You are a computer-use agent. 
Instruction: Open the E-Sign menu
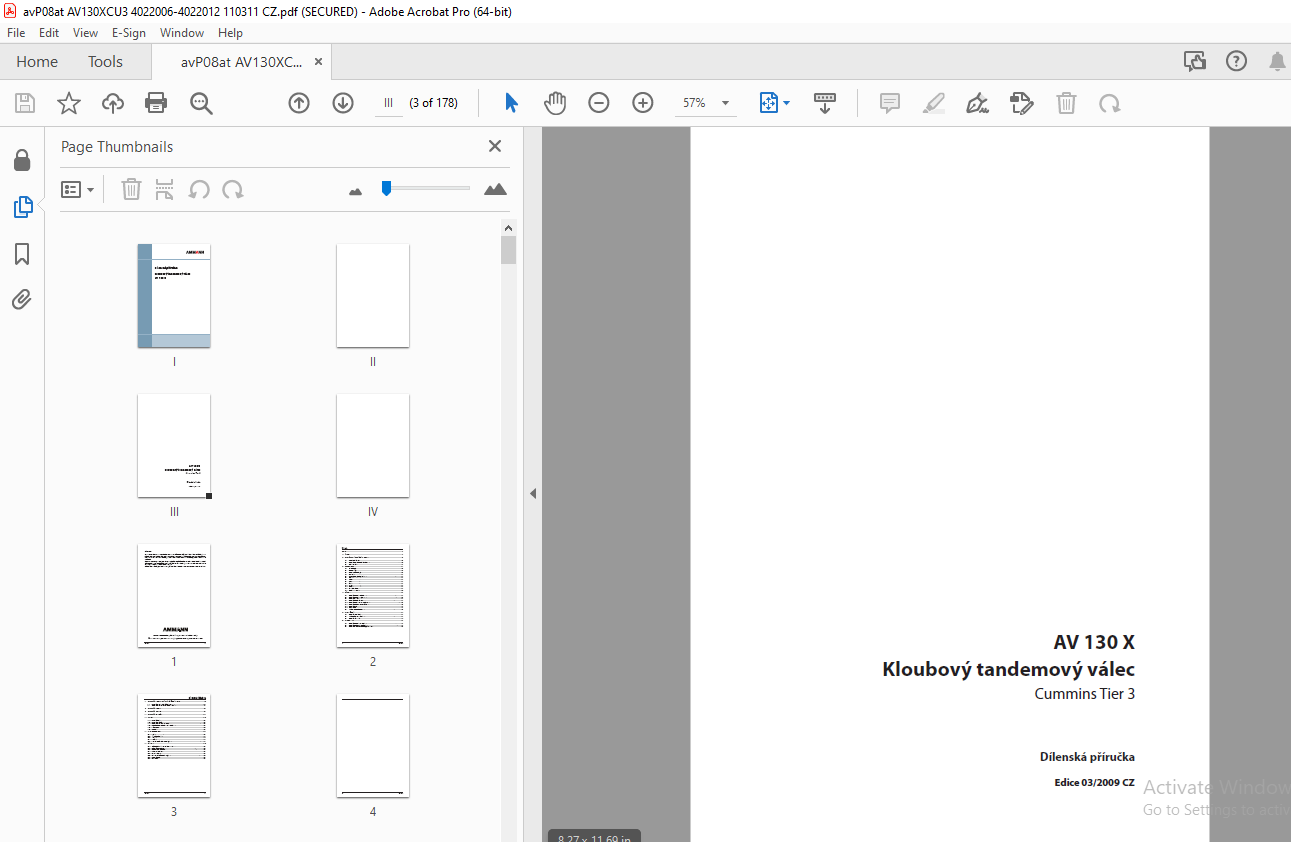click(129, 33)
